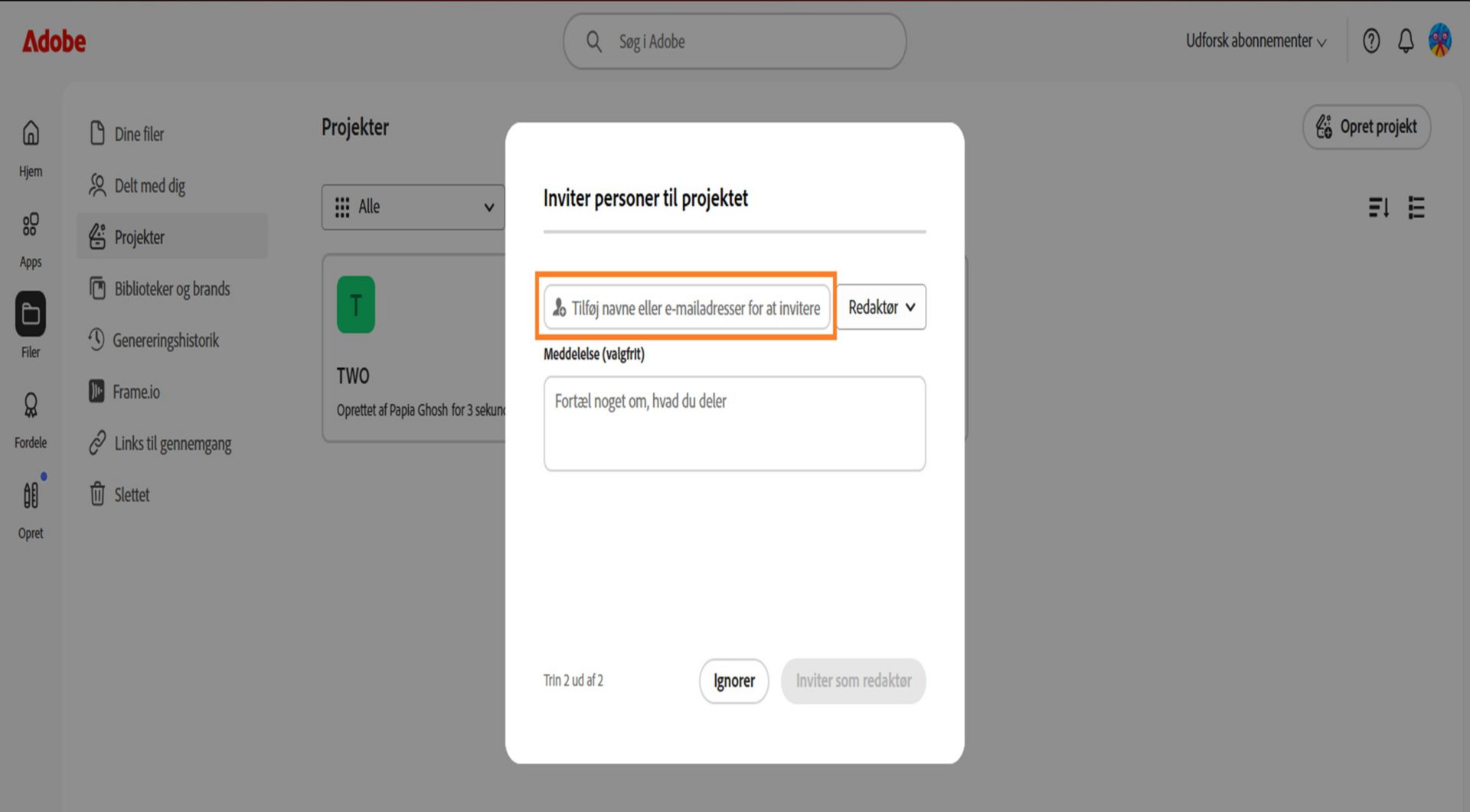This screenshot has height=812, width=1470.
Task: Click the Adobe logo
Action: click(54, 41)
